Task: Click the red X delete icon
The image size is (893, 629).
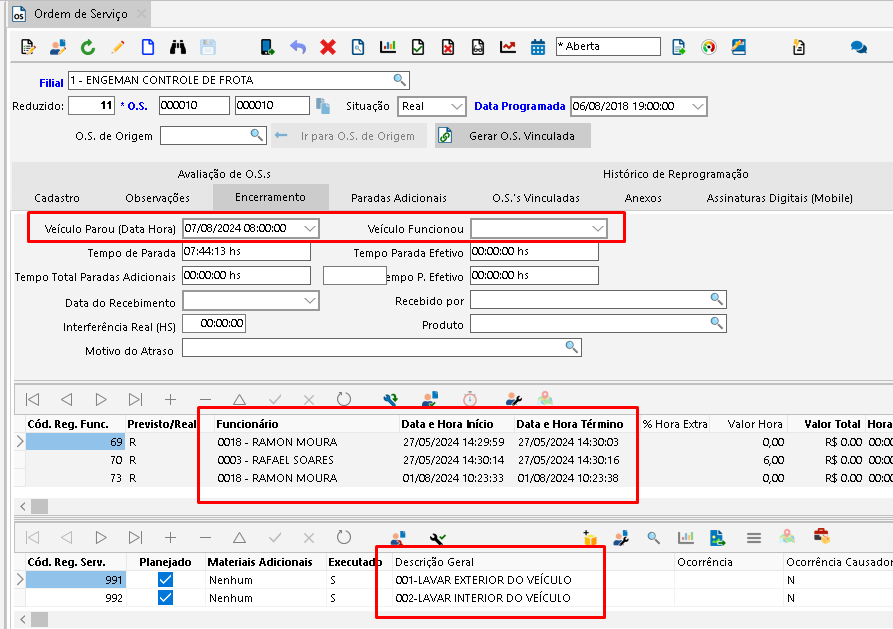Action: coord(328,47)
